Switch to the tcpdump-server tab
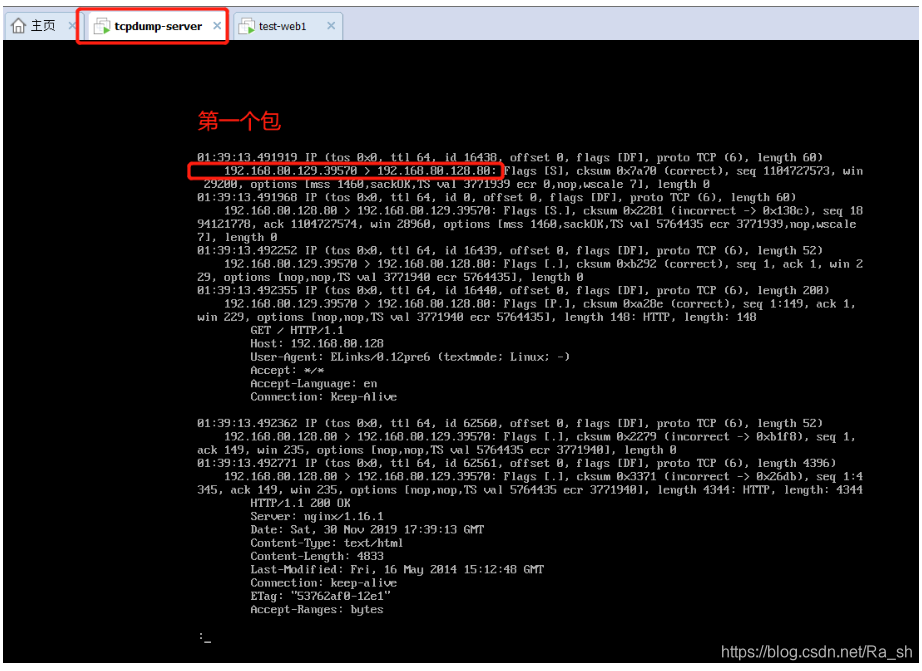The width and height of the screenshot is (922, 671). (158, 26)
